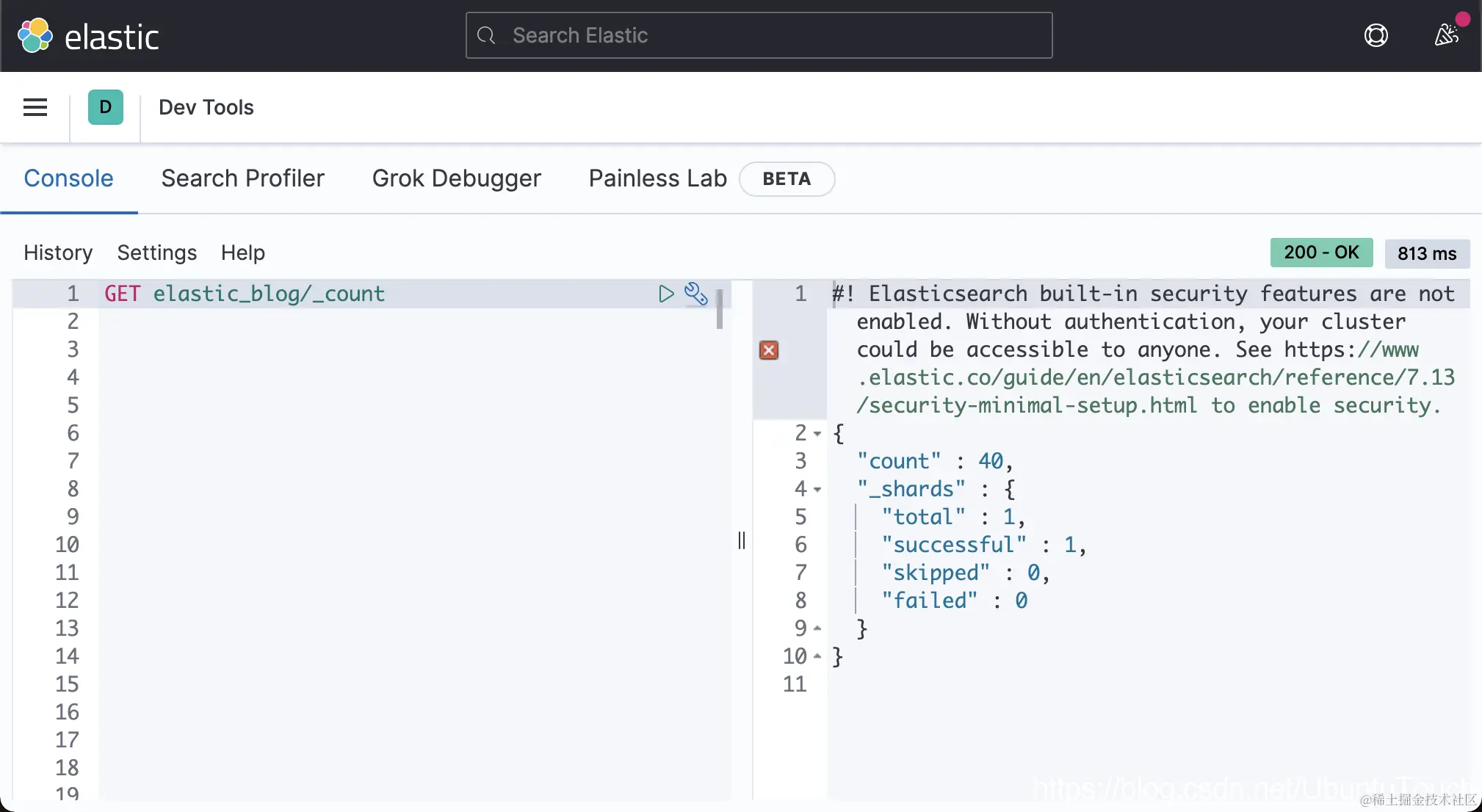The height and width of the screenshot is (812, 1482).
Task: Click the green D space avatar
Action: (105, 107)
